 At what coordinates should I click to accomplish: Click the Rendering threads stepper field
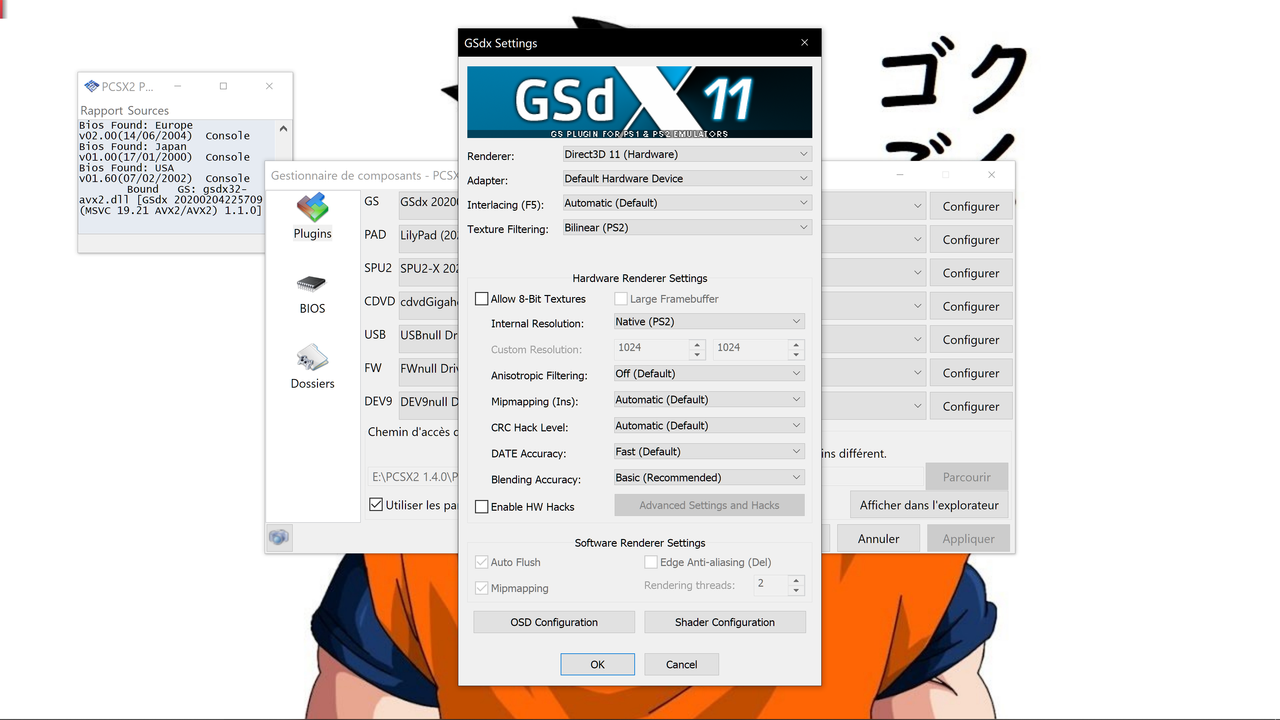coord(771,584)
